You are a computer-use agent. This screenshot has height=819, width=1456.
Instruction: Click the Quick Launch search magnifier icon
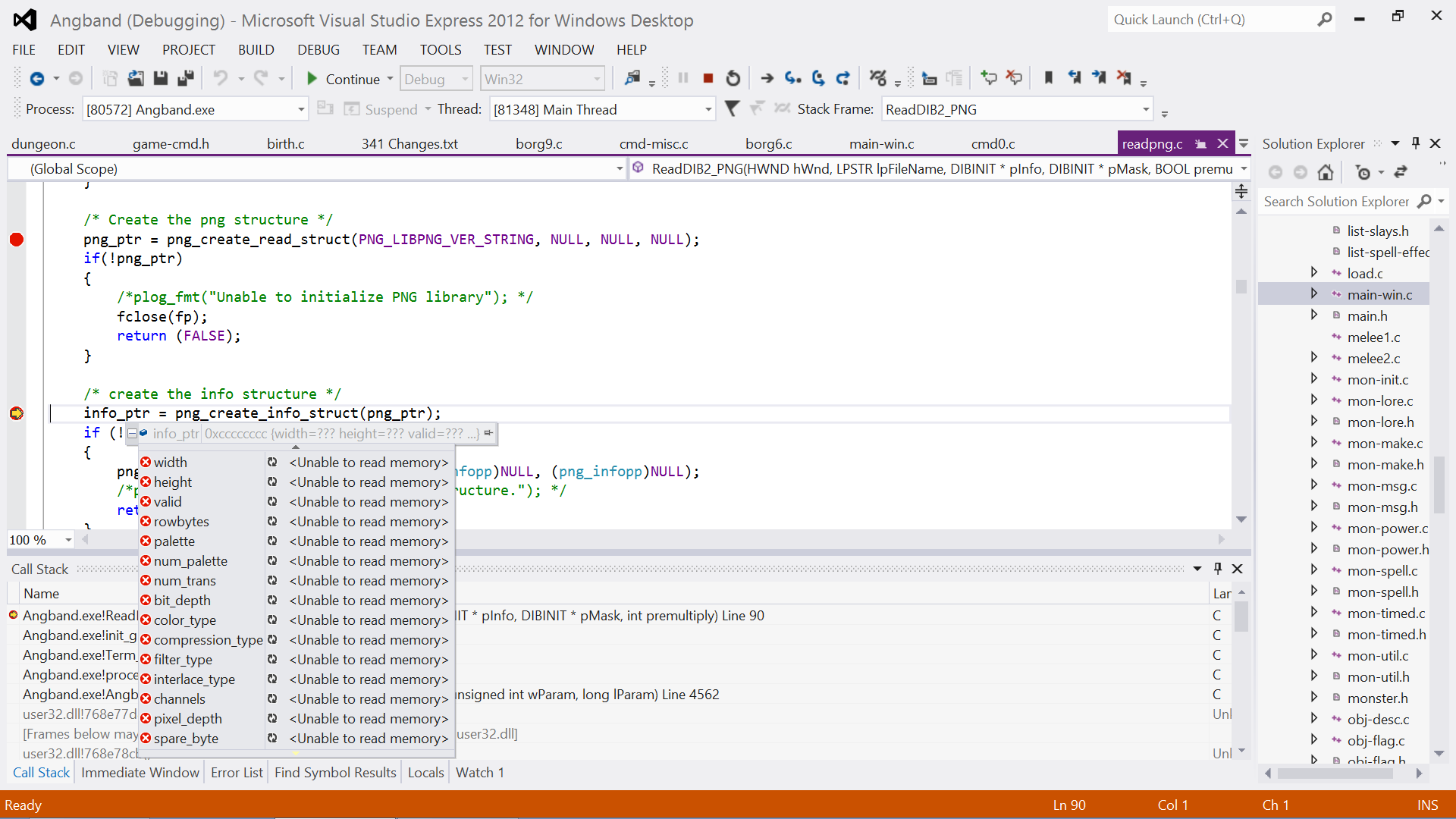[1325, 20]
